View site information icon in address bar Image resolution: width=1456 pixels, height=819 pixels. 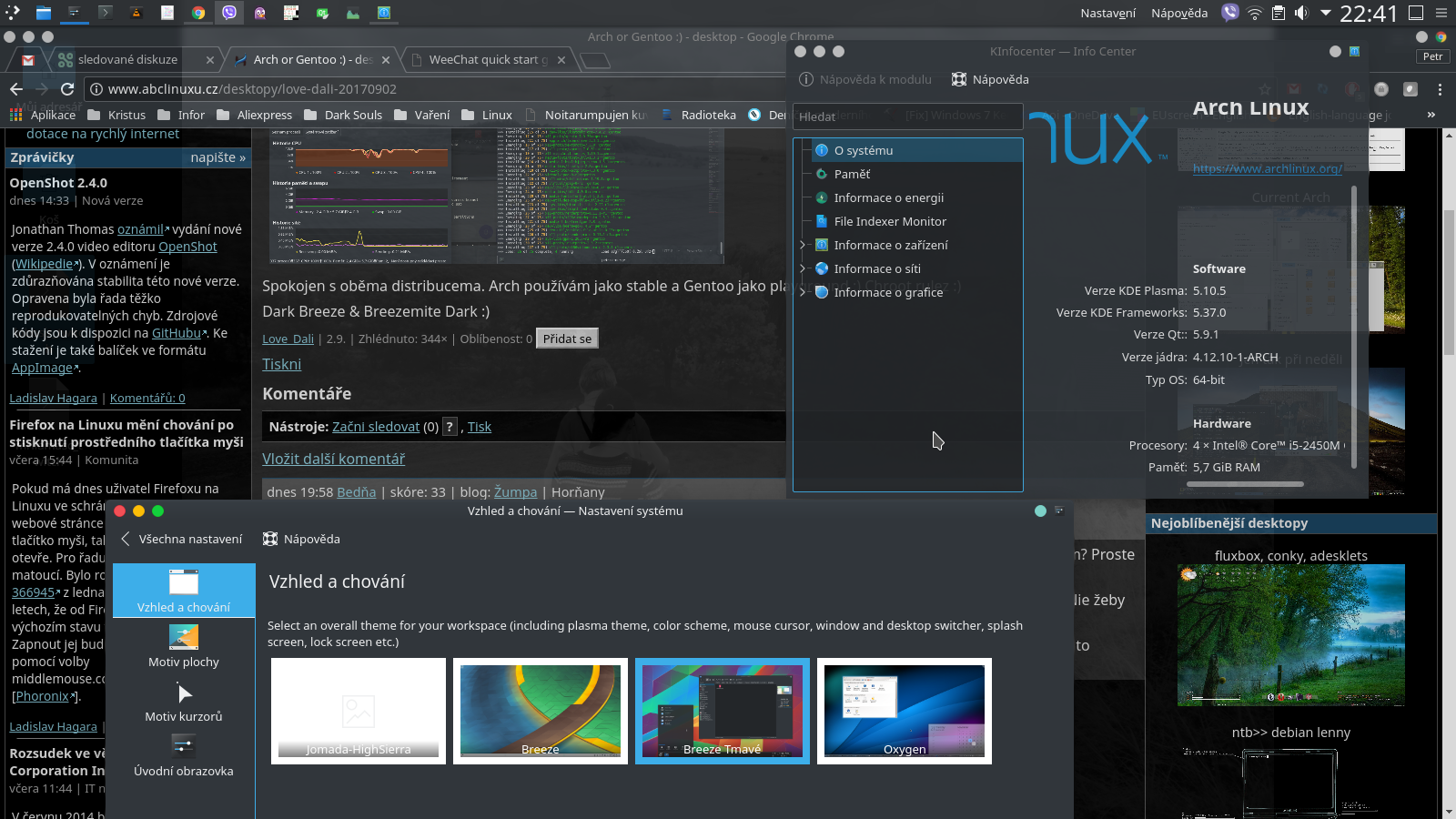pyautogui.click(x=96, y=88)
